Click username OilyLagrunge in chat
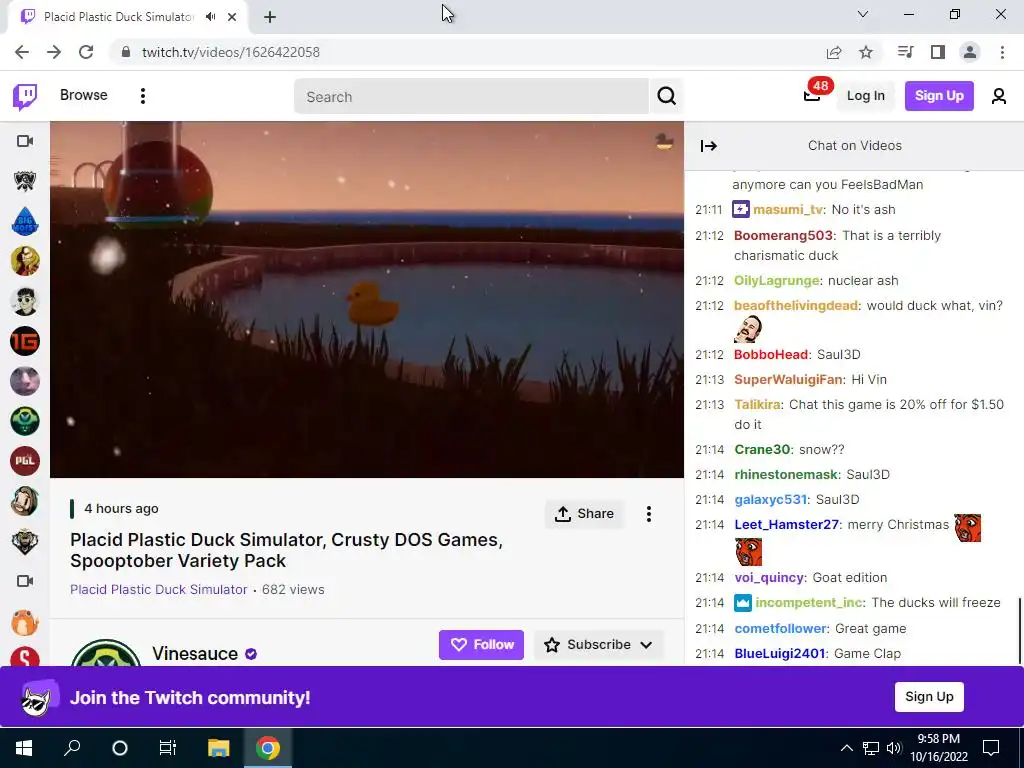Screen dimensions: 1024x768 click(776, 280)
